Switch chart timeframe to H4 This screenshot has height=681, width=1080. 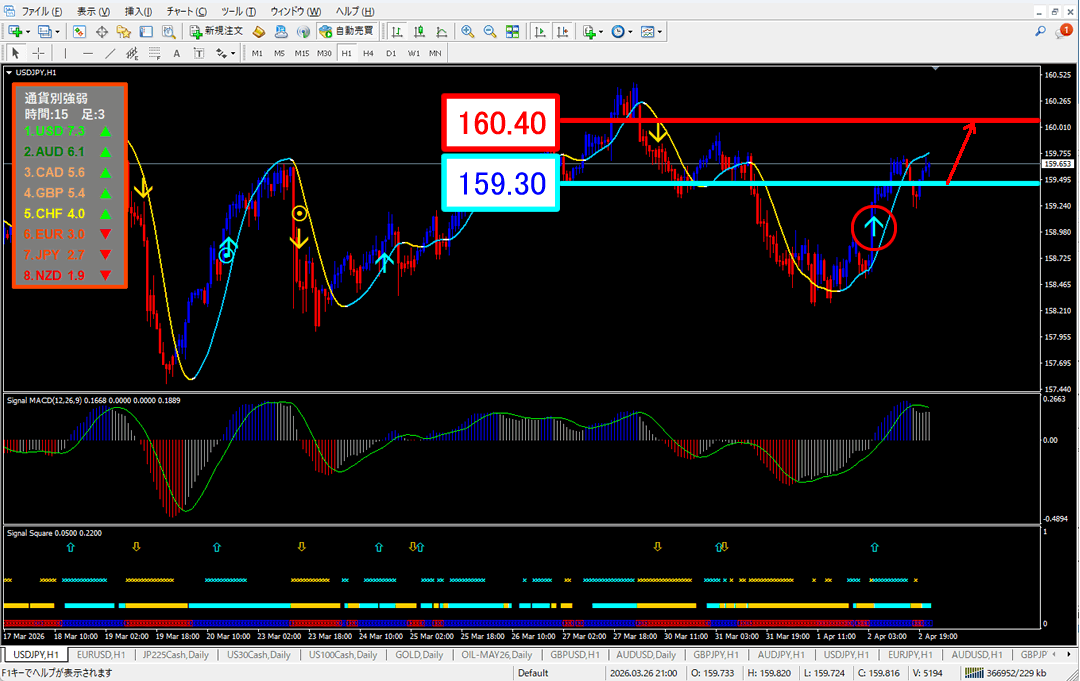[x=368, y=53]
